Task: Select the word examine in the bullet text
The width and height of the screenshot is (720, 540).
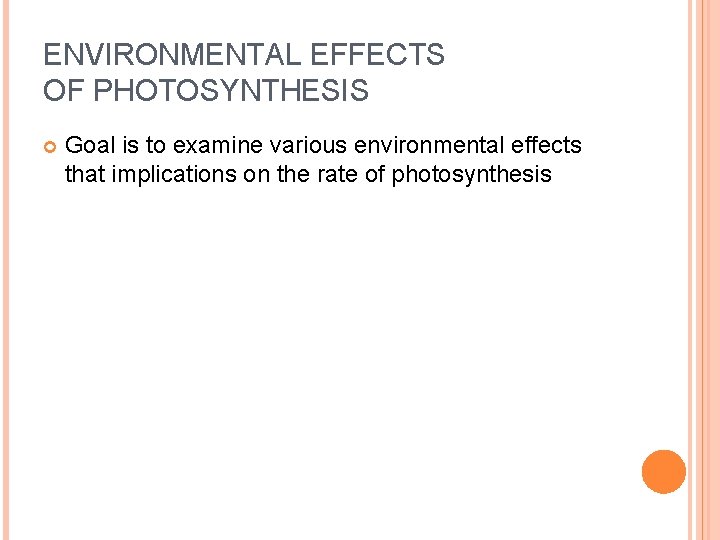Action: point(209,146)
